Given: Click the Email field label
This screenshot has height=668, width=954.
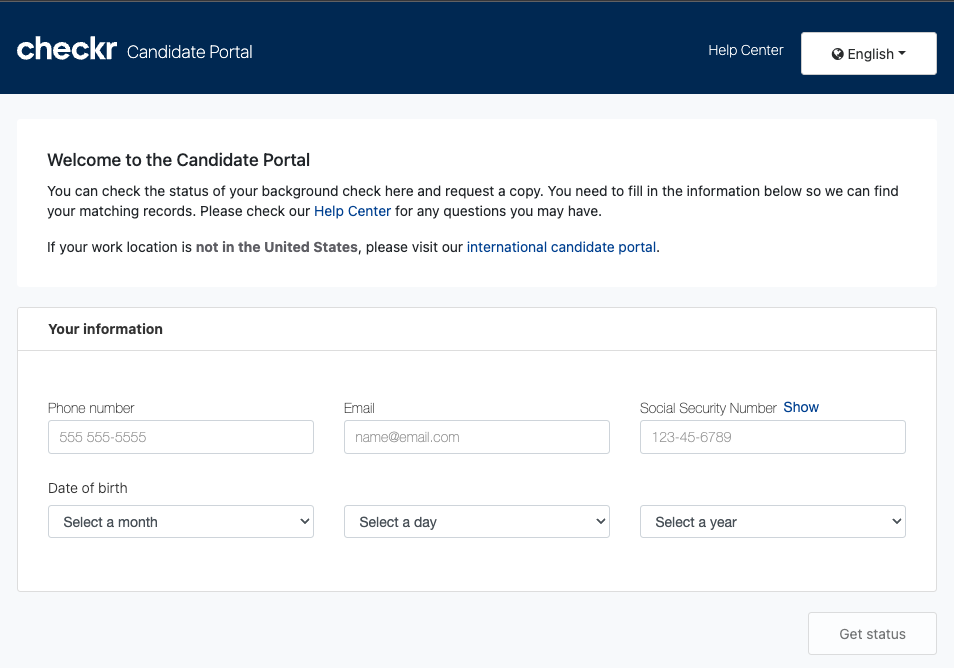Looking at the screenshot, I should click(x=359, y=408).
